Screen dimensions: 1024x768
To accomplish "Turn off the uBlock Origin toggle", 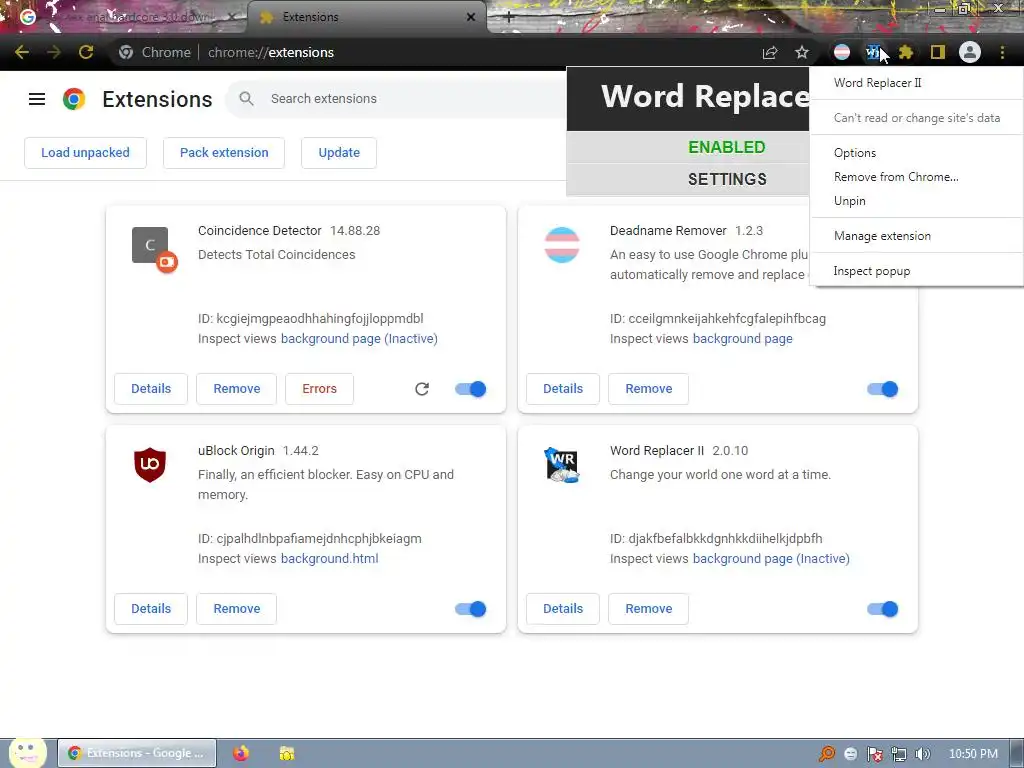I will (x=470, y=609).
